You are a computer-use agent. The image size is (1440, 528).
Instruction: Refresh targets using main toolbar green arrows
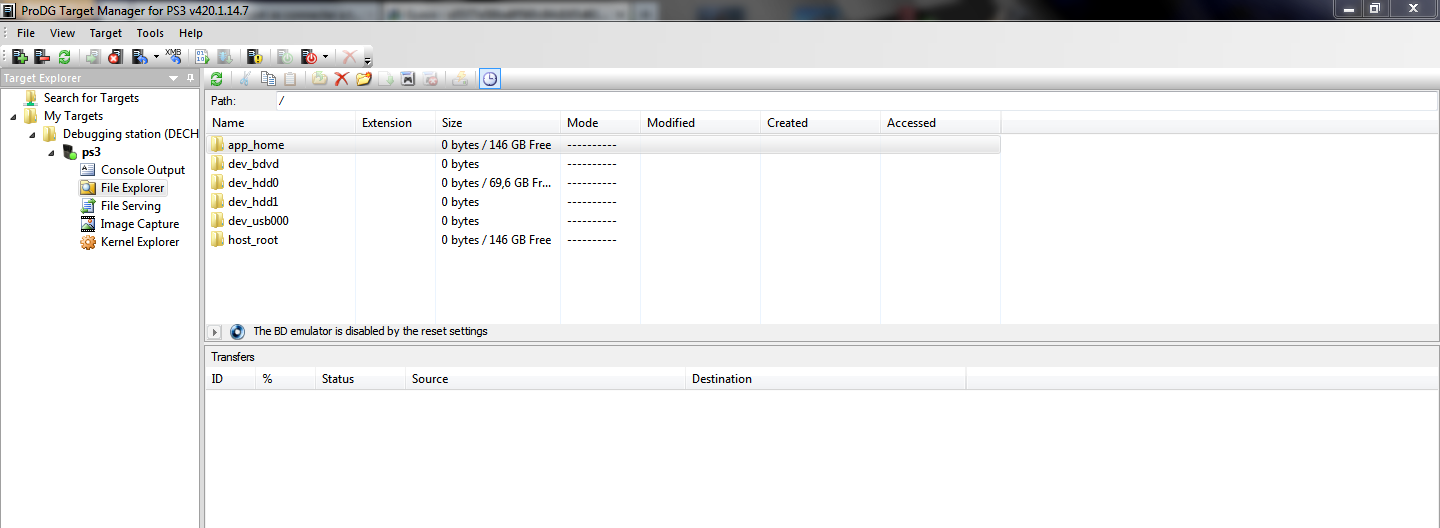[x=64, y=57]
